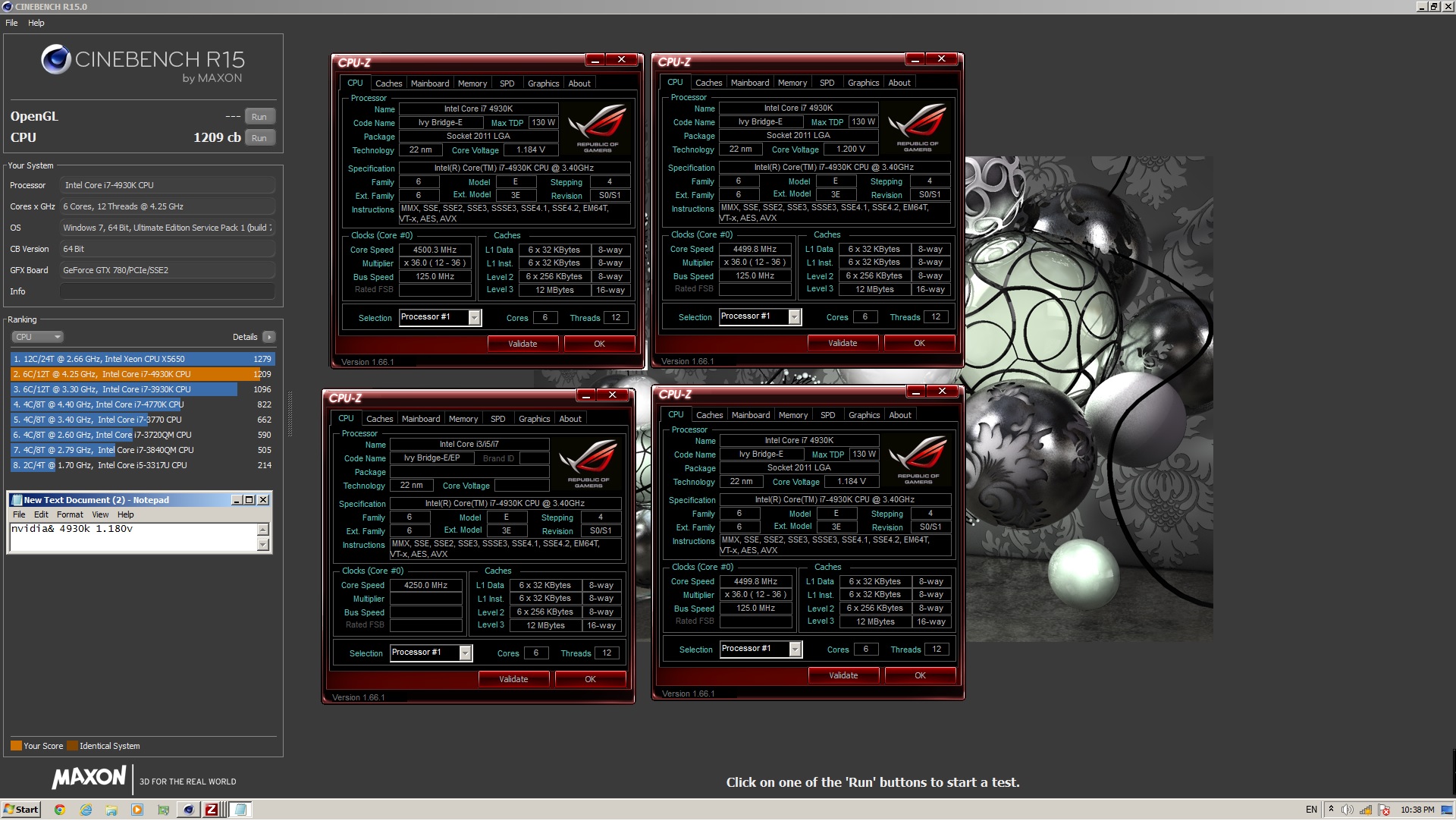The image size is (1456, 821).
Task: Open About tab in bottom-right CPU-Z window
Action: tap(900, 415)
